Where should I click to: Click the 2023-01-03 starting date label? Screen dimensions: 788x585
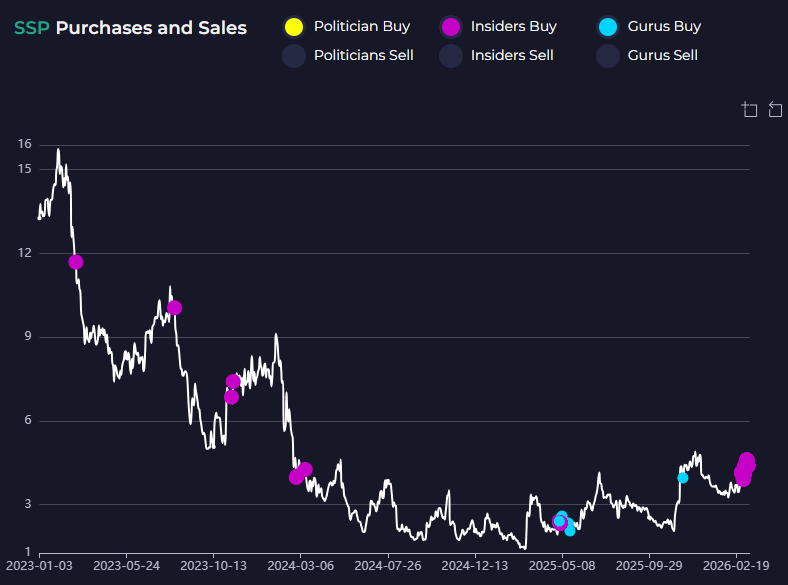[40, 565]
